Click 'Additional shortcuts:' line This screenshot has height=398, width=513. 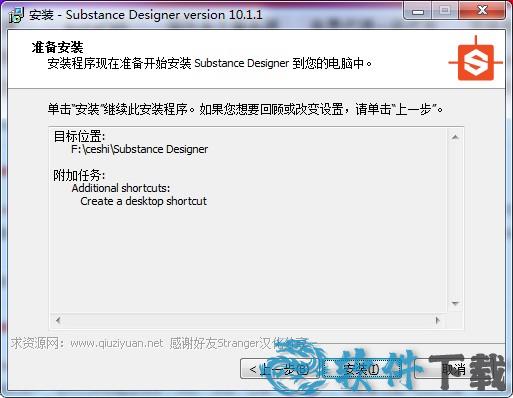point(121,188)
